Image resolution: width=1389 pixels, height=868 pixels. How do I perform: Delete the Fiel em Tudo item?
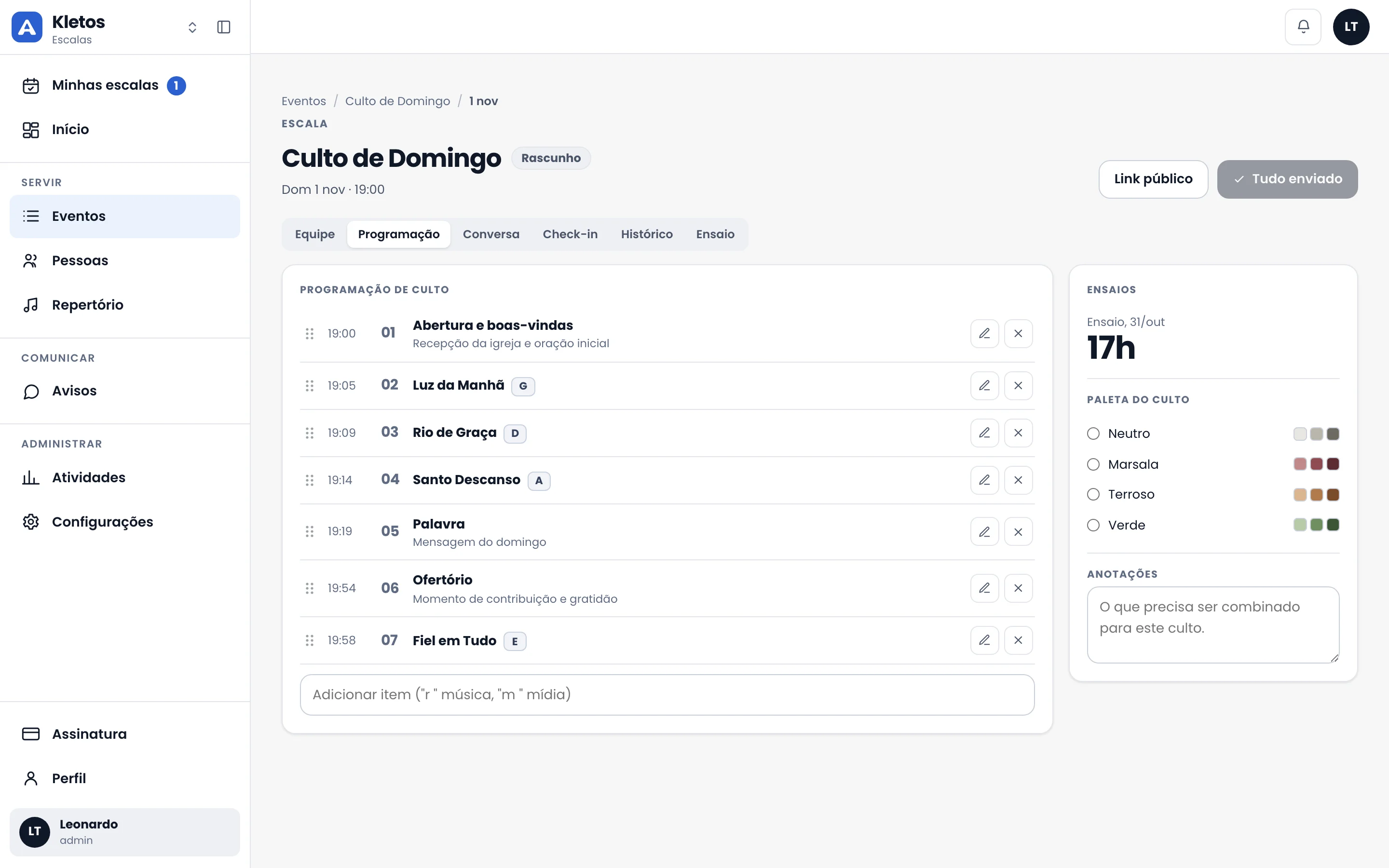coord(1018,640)
